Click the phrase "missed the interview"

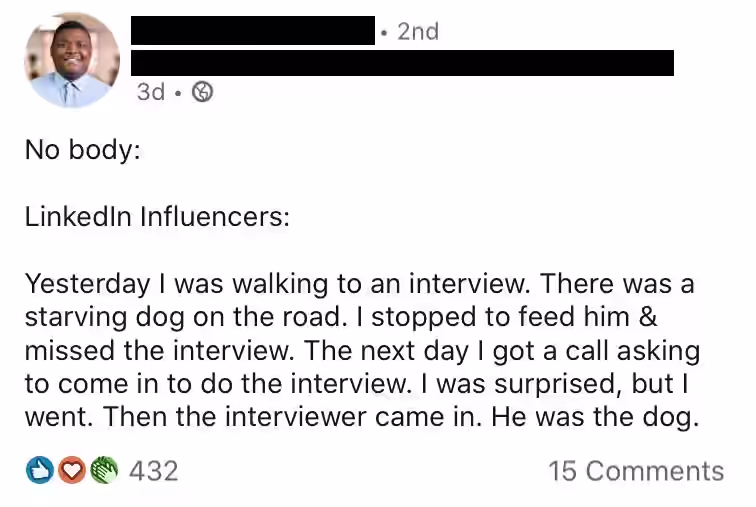point(159,350)
